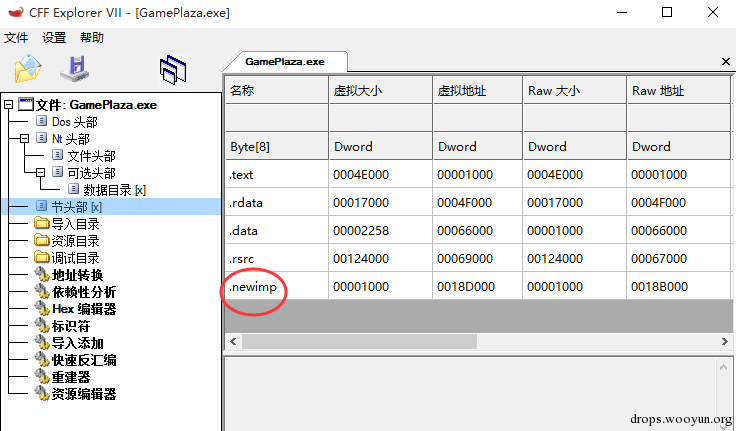Open the 帮助 menu
Viewport: 736px width, 431px height.
pyautogui.click(x=92, y=38)
